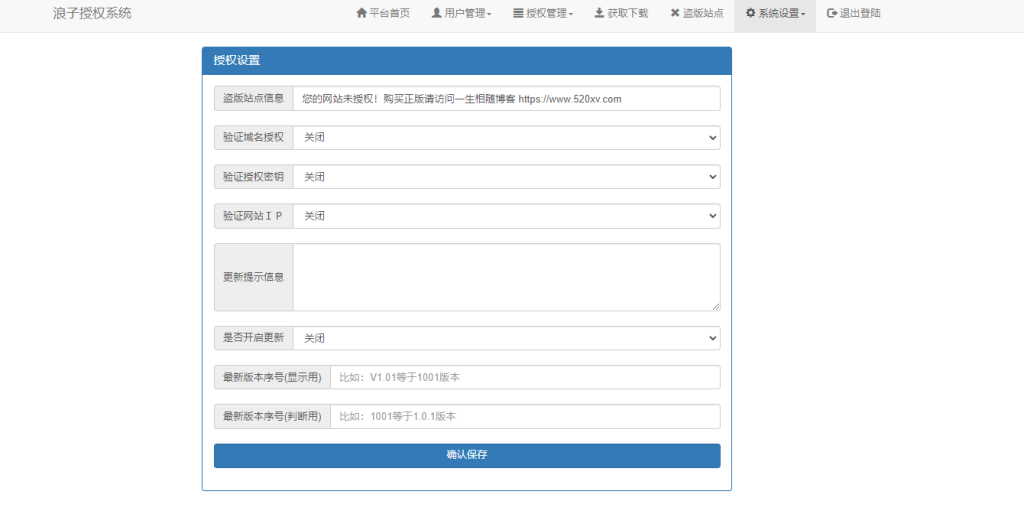Focus the 最新版本序号(判断用) input field

525,417
